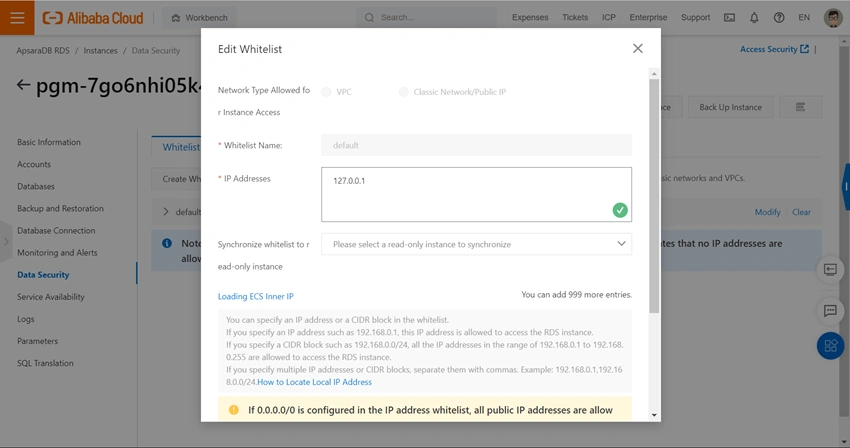Open Service Availability in sidebar
850x448 pixels.
[x=50, y=297]
